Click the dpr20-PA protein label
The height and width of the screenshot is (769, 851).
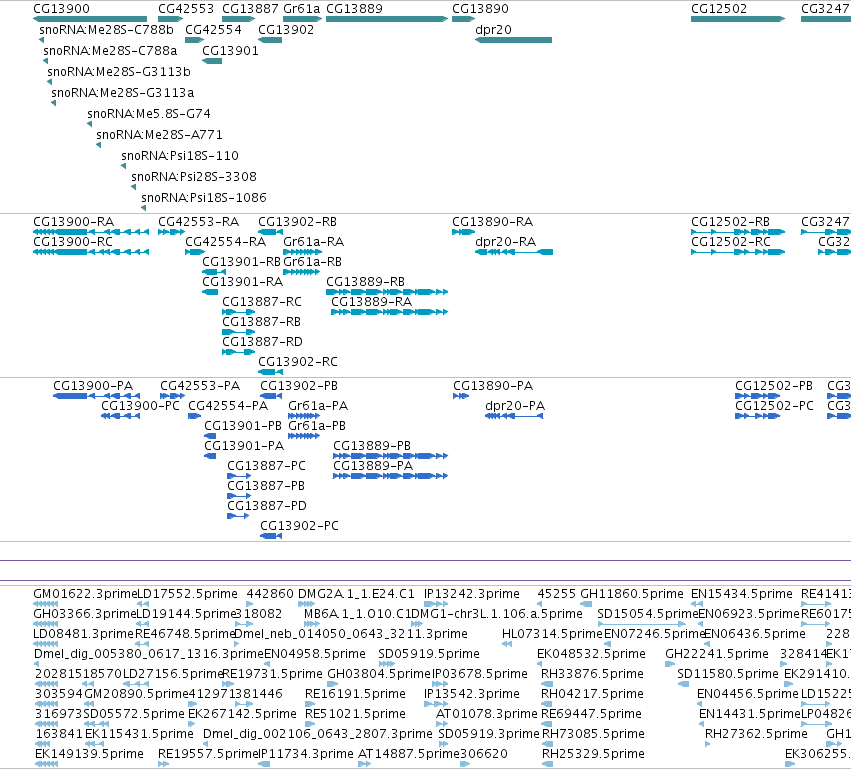pyautogui.click(x=515, y=406)
